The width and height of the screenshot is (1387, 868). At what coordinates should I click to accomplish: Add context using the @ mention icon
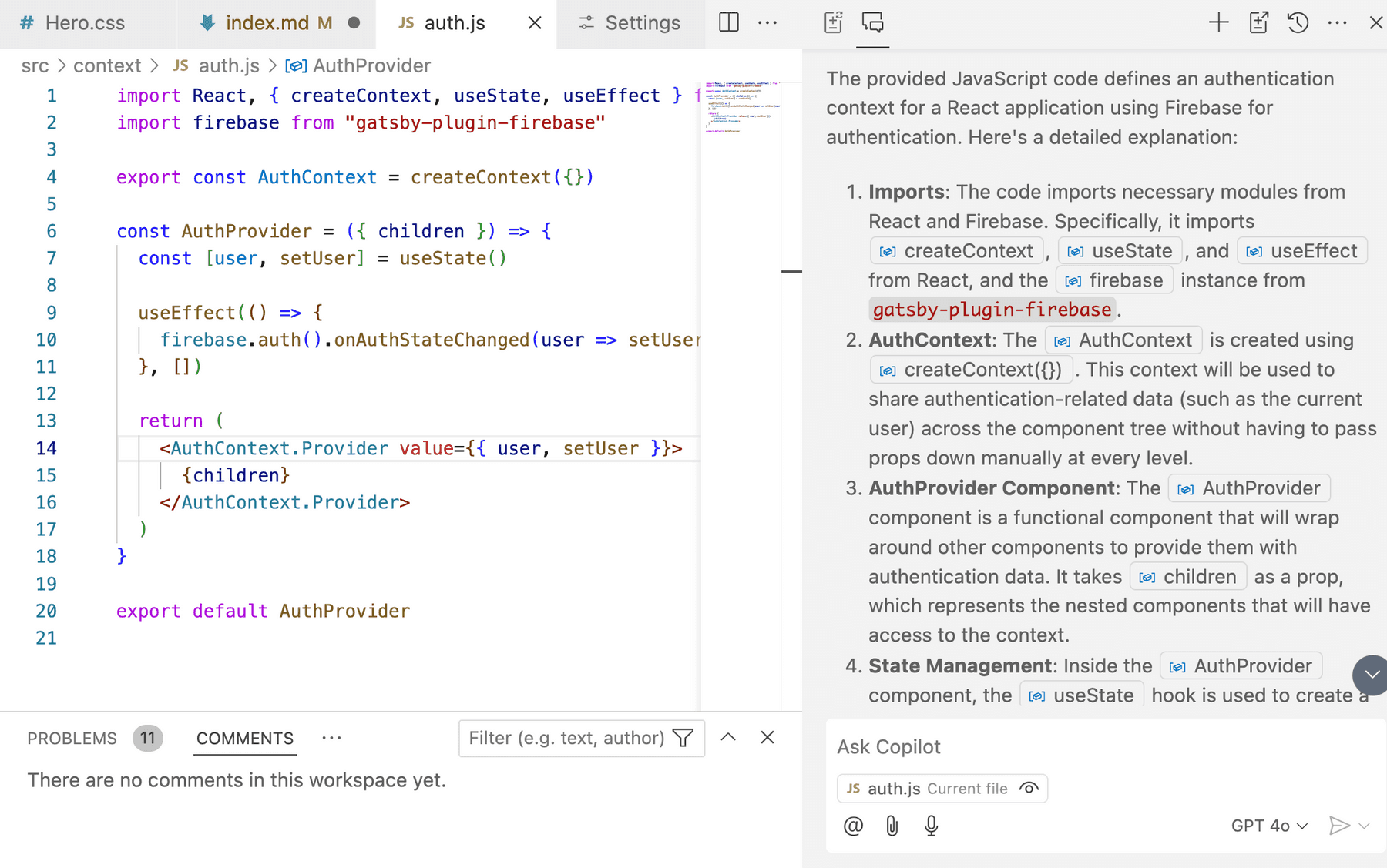[852, 826]
